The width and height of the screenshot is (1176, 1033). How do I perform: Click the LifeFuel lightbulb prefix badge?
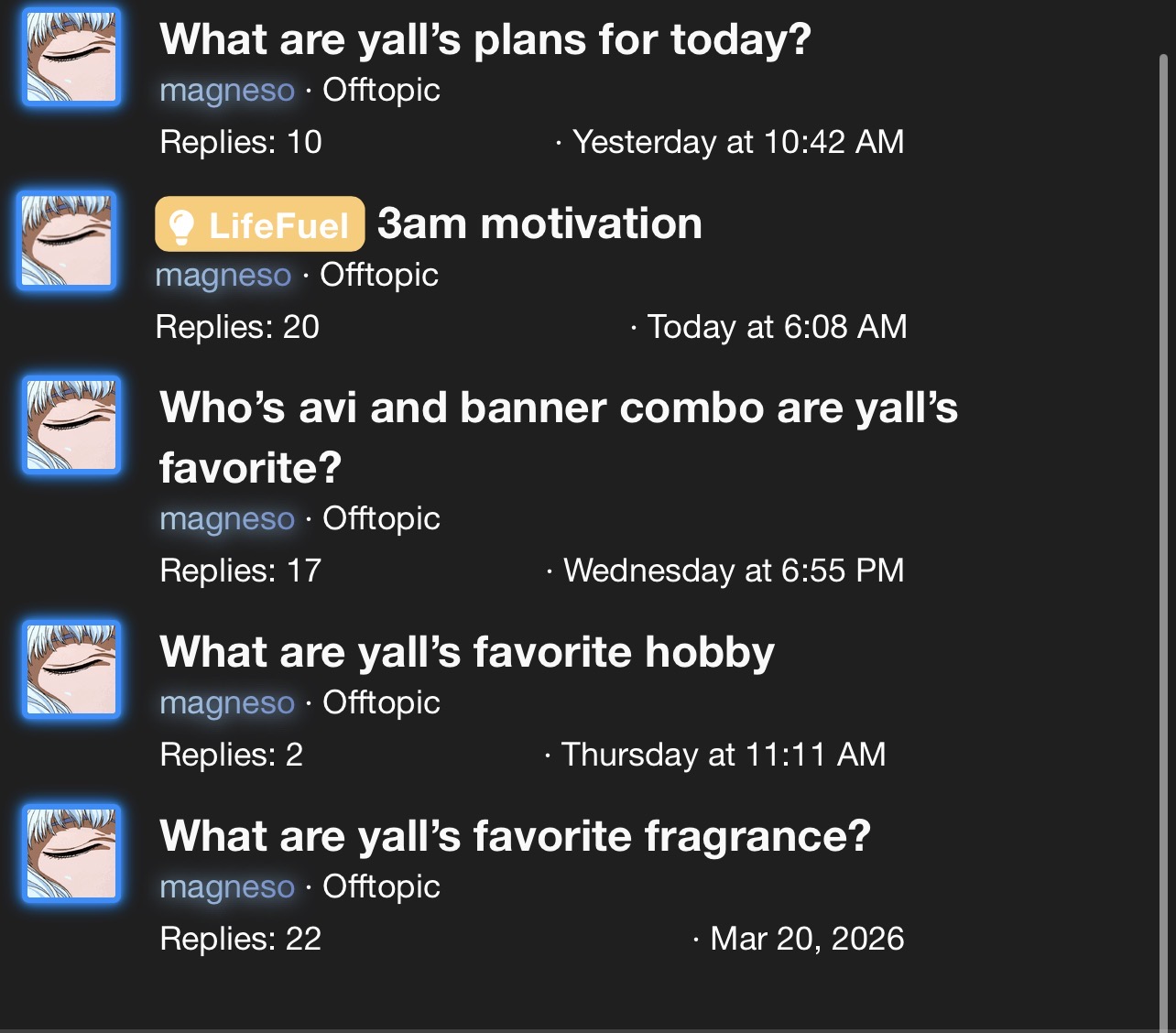[260, 224]
